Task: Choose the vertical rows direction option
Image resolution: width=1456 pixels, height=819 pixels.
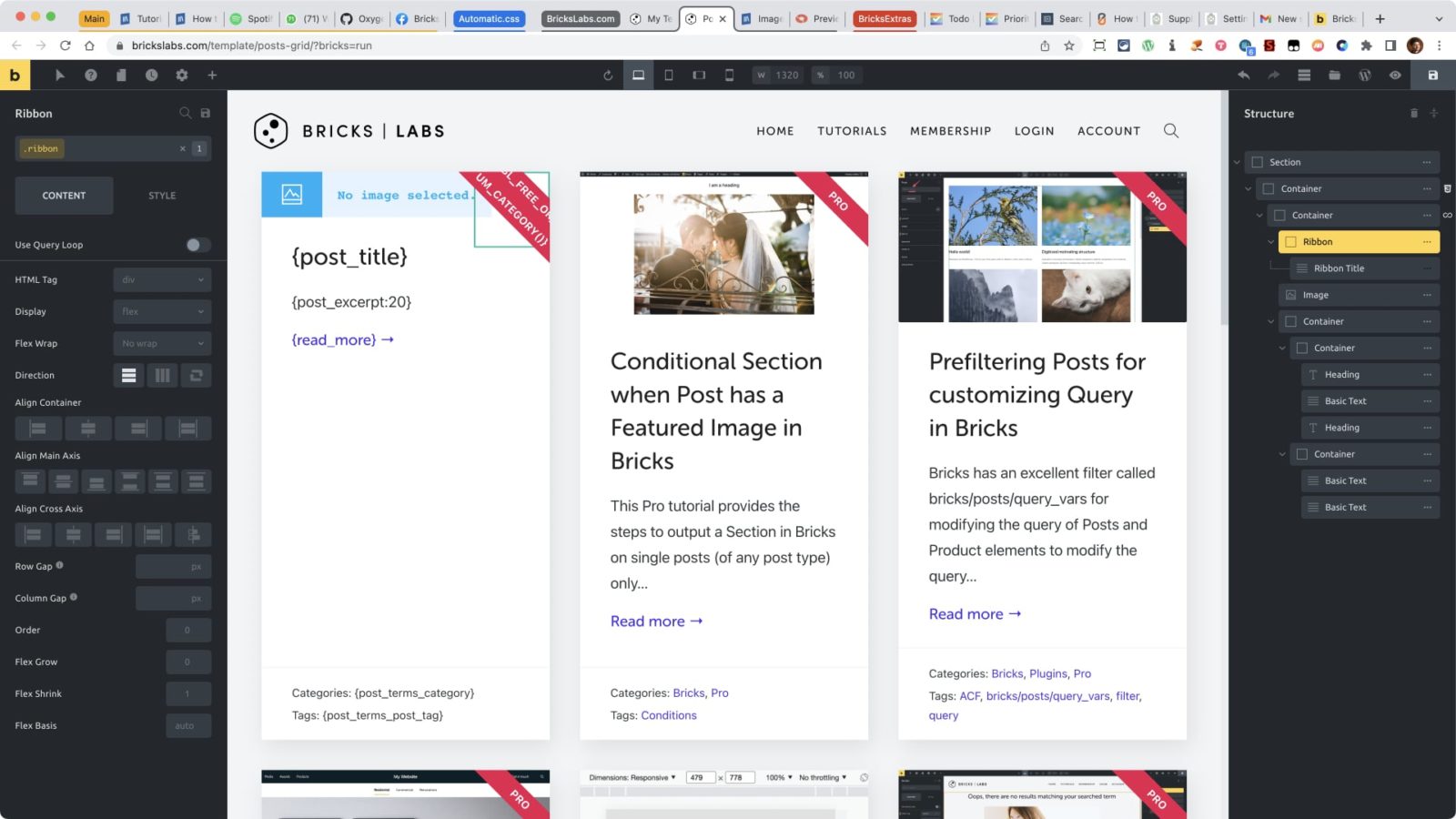Action: (129, 376)
